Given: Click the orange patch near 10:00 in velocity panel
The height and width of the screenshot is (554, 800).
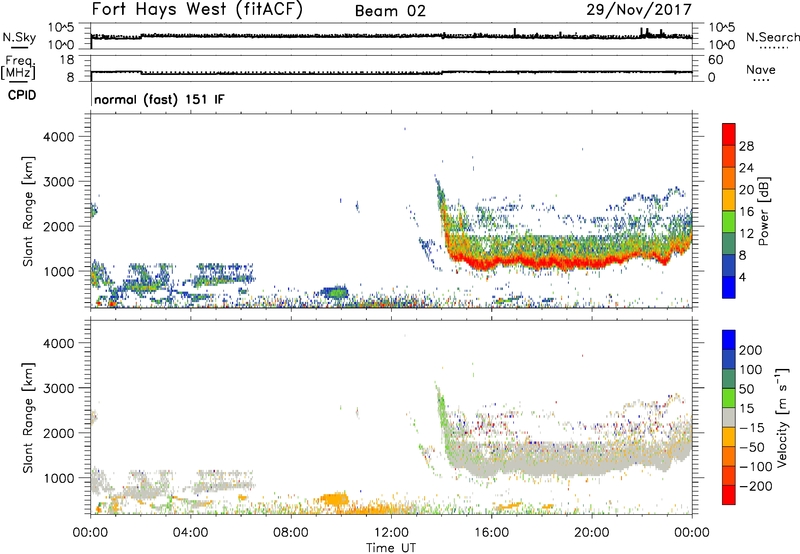Looking at the screenshot, I should pyautogui.click(x=333, y=498).
